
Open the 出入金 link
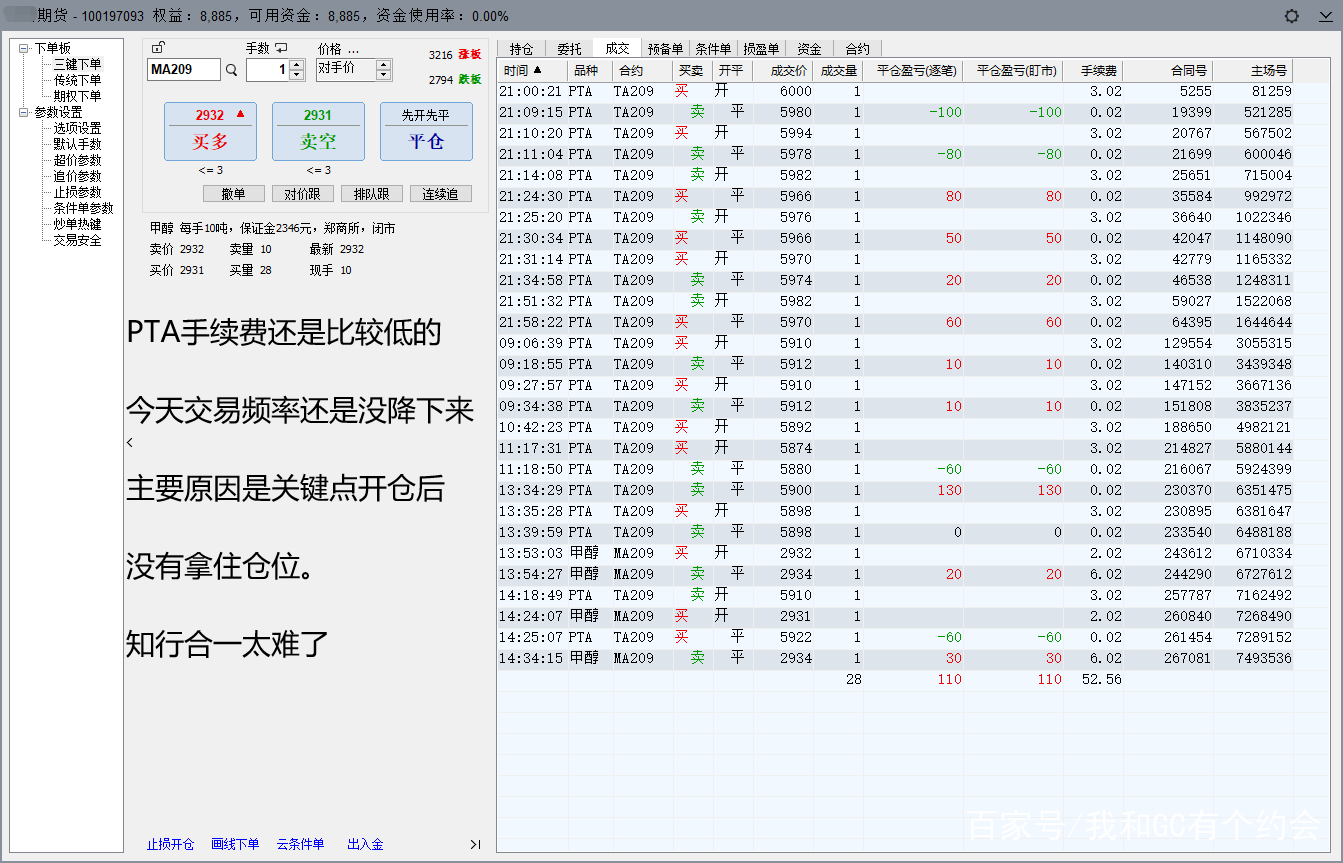[365, 844]
